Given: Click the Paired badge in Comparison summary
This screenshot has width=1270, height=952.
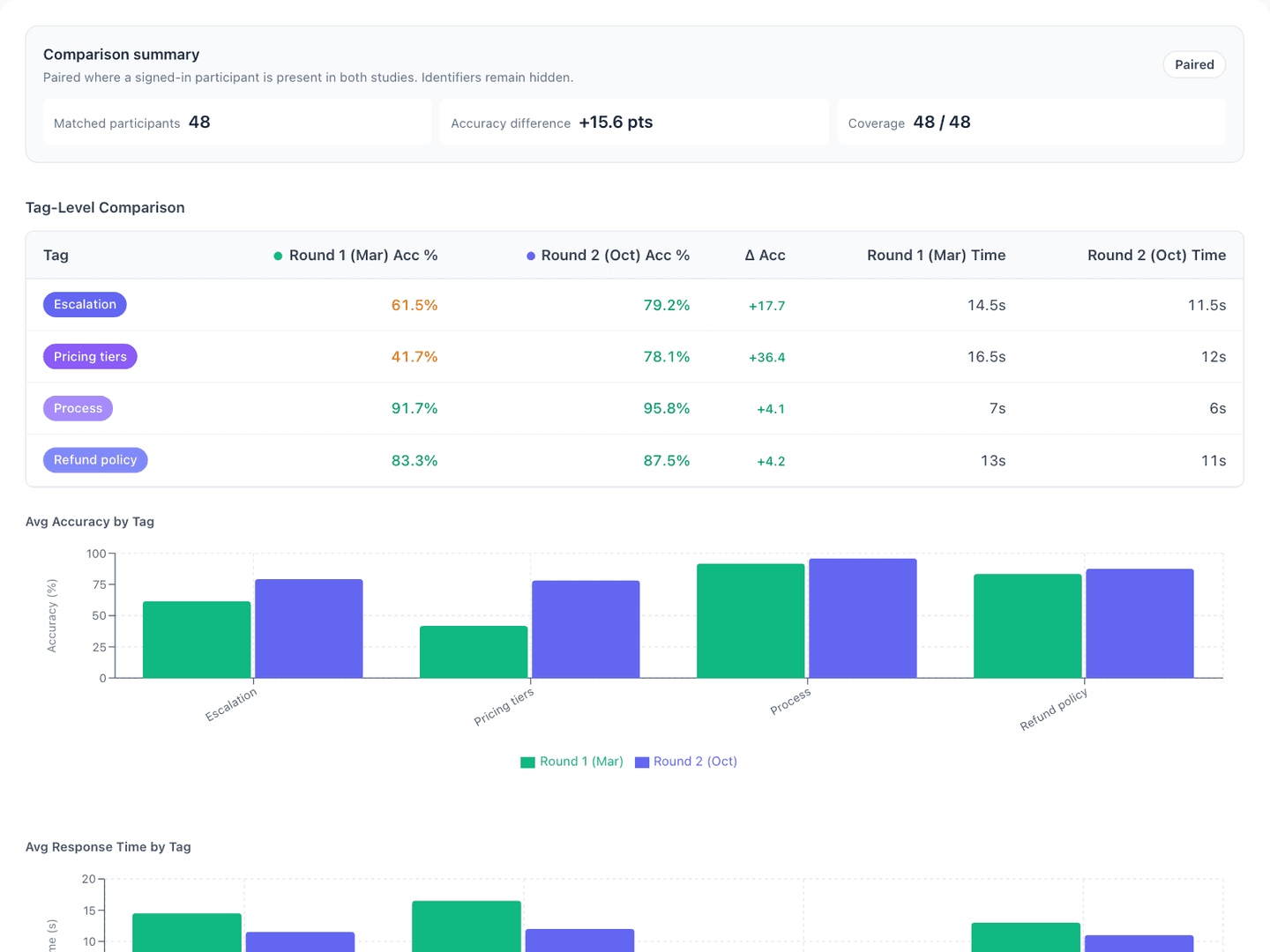Looking at the screenshot, I should pos(1194,64).
